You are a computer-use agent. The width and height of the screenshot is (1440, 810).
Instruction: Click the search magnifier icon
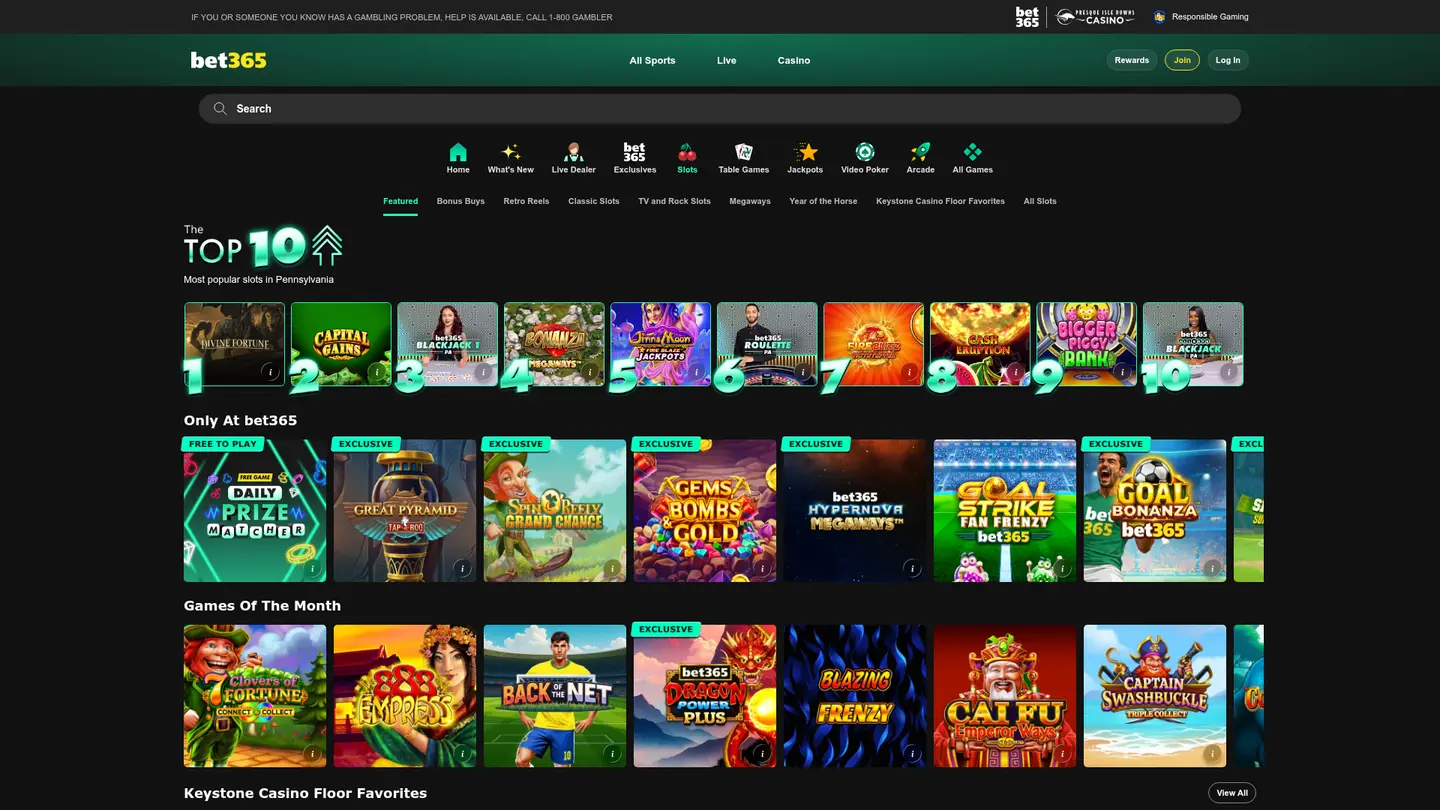220,108
